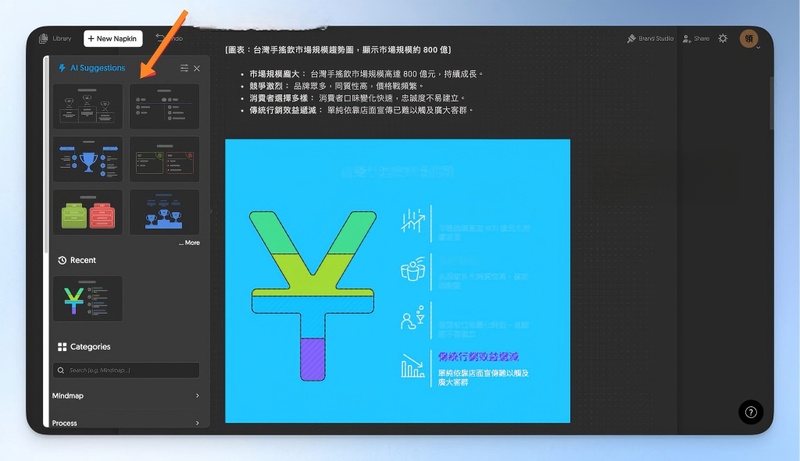Expand the Mindmap category
Image resolution: width=800 pixels, height=461 pixels.
126,396
